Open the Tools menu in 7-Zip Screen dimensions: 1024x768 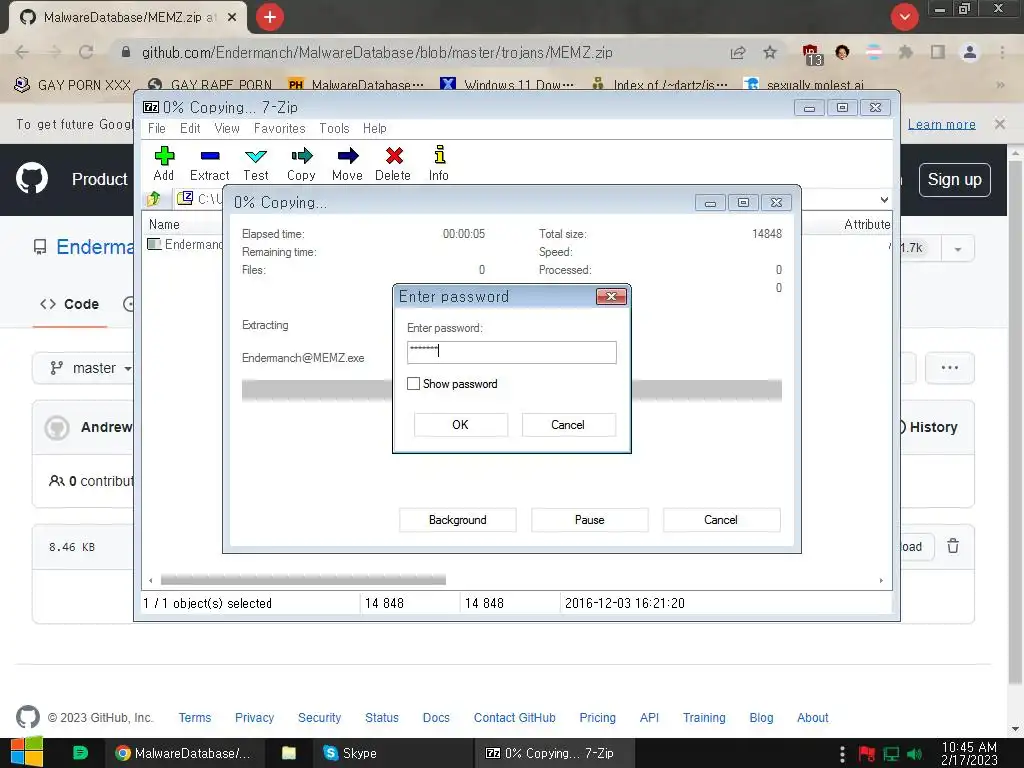coord(334,128)
